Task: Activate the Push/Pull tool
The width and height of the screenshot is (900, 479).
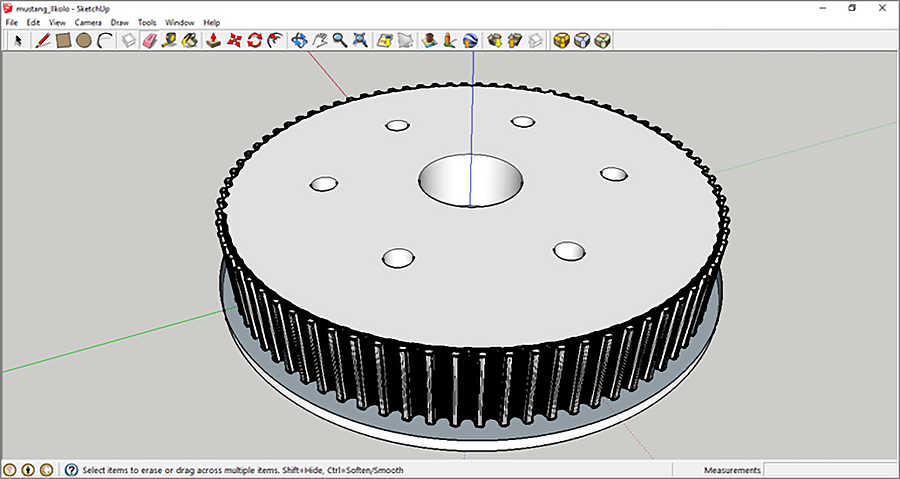Action: [x=214, y=41]
